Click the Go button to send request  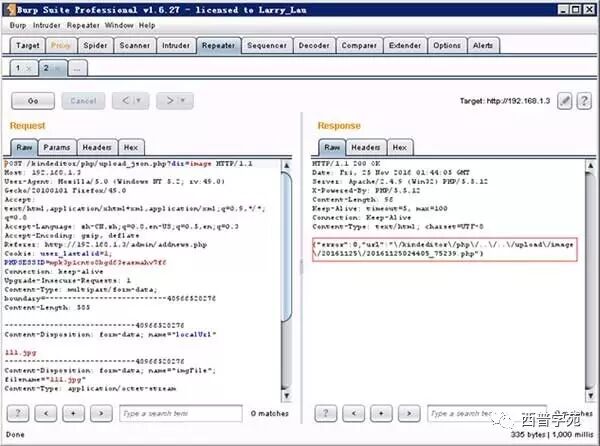pos(33,101)
